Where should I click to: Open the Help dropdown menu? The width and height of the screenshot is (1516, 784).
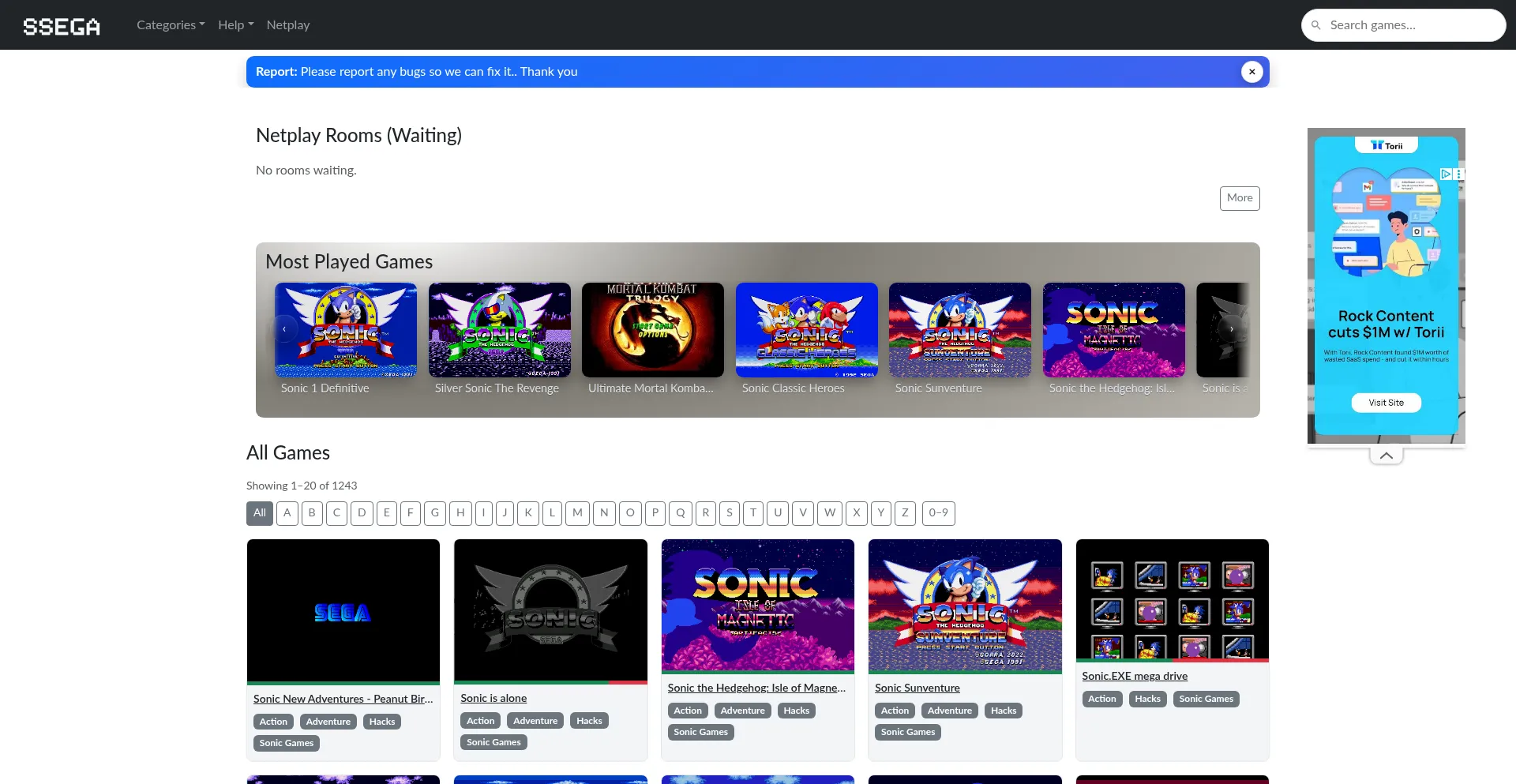pos(235,25)
